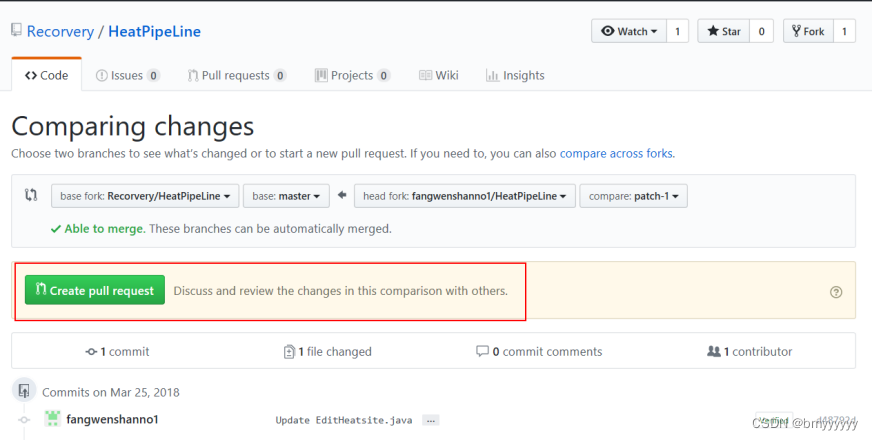Click the file changed diff icon
873x440 pixels.
point(289,351)
